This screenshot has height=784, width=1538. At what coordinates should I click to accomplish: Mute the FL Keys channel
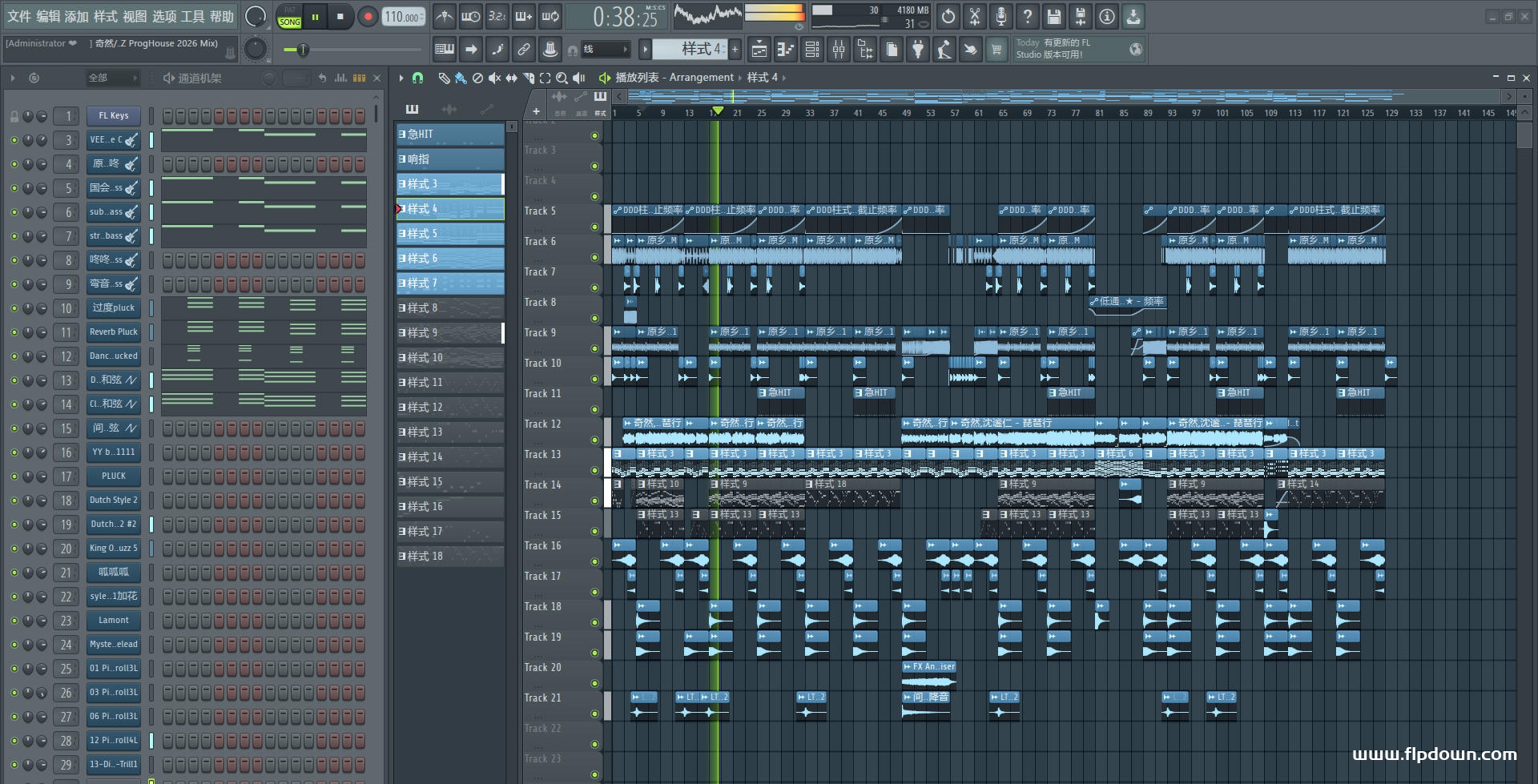(14, 116)
